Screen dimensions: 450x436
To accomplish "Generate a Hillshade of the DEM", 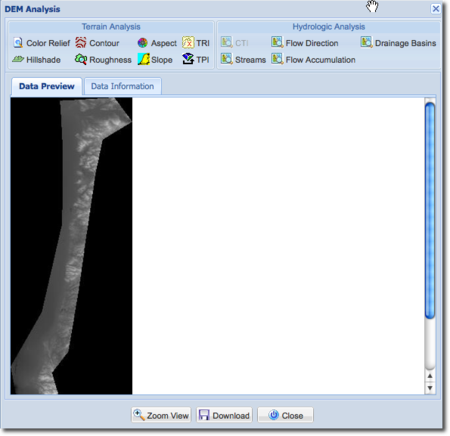I will click(x=36, y=60).
